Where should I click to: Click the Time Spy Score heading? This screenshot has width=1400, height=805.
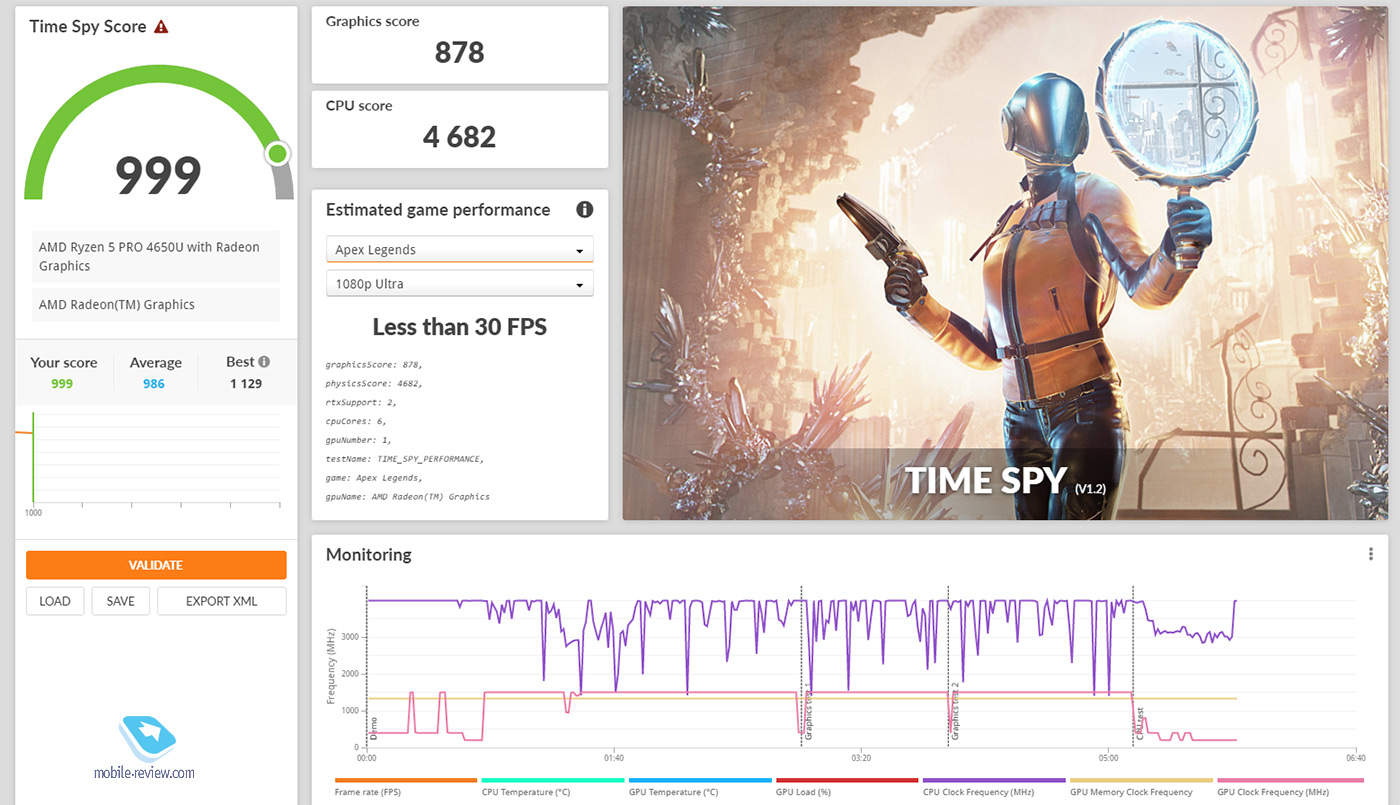[x=88, y=27]
